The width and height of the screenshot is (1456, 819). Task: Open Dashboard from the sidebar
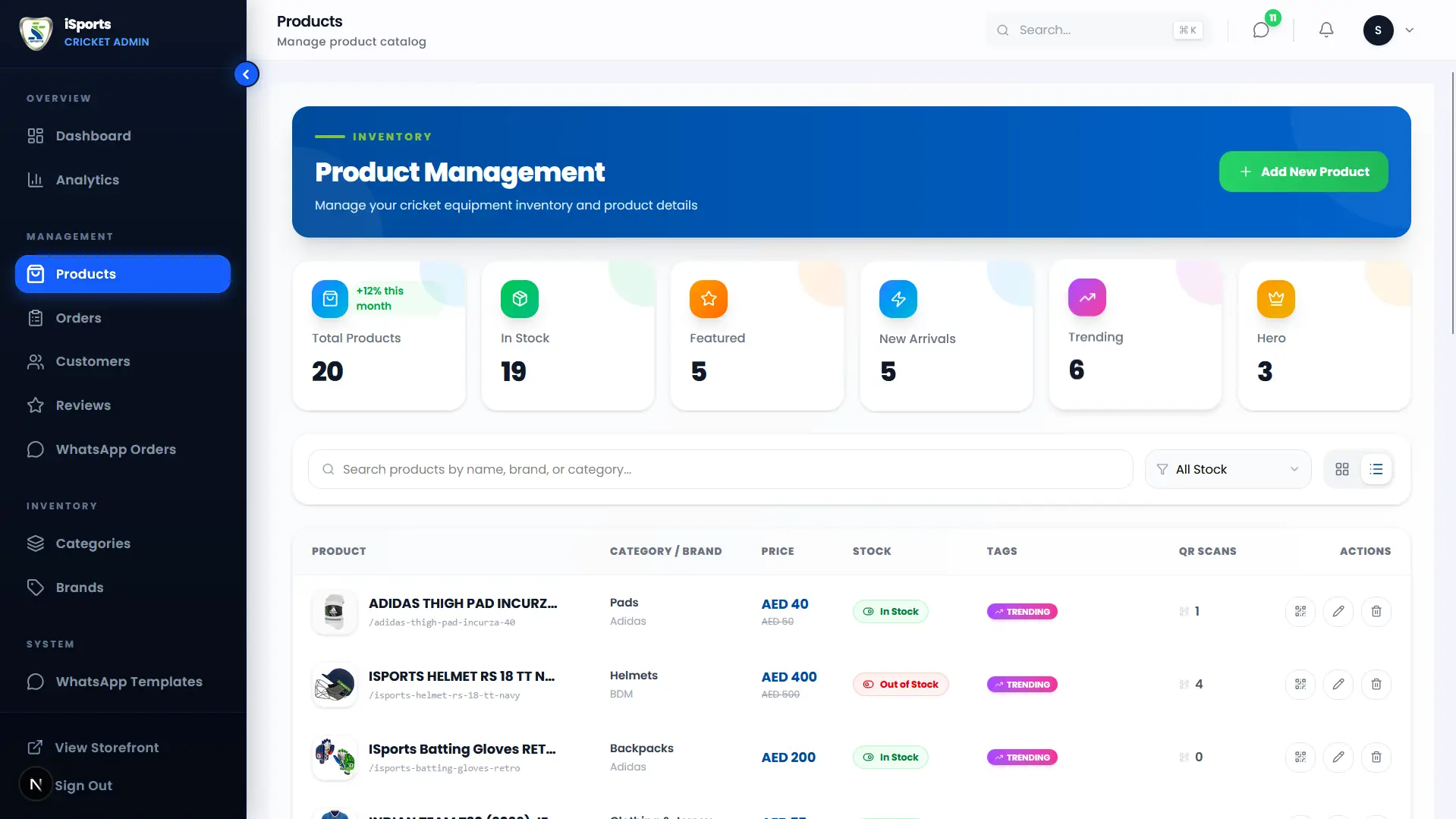coord(123,136)
